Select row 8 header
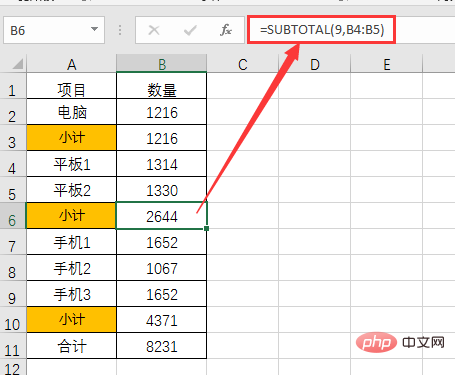Screen dimensions: 455x375 [x=13, y=268]
